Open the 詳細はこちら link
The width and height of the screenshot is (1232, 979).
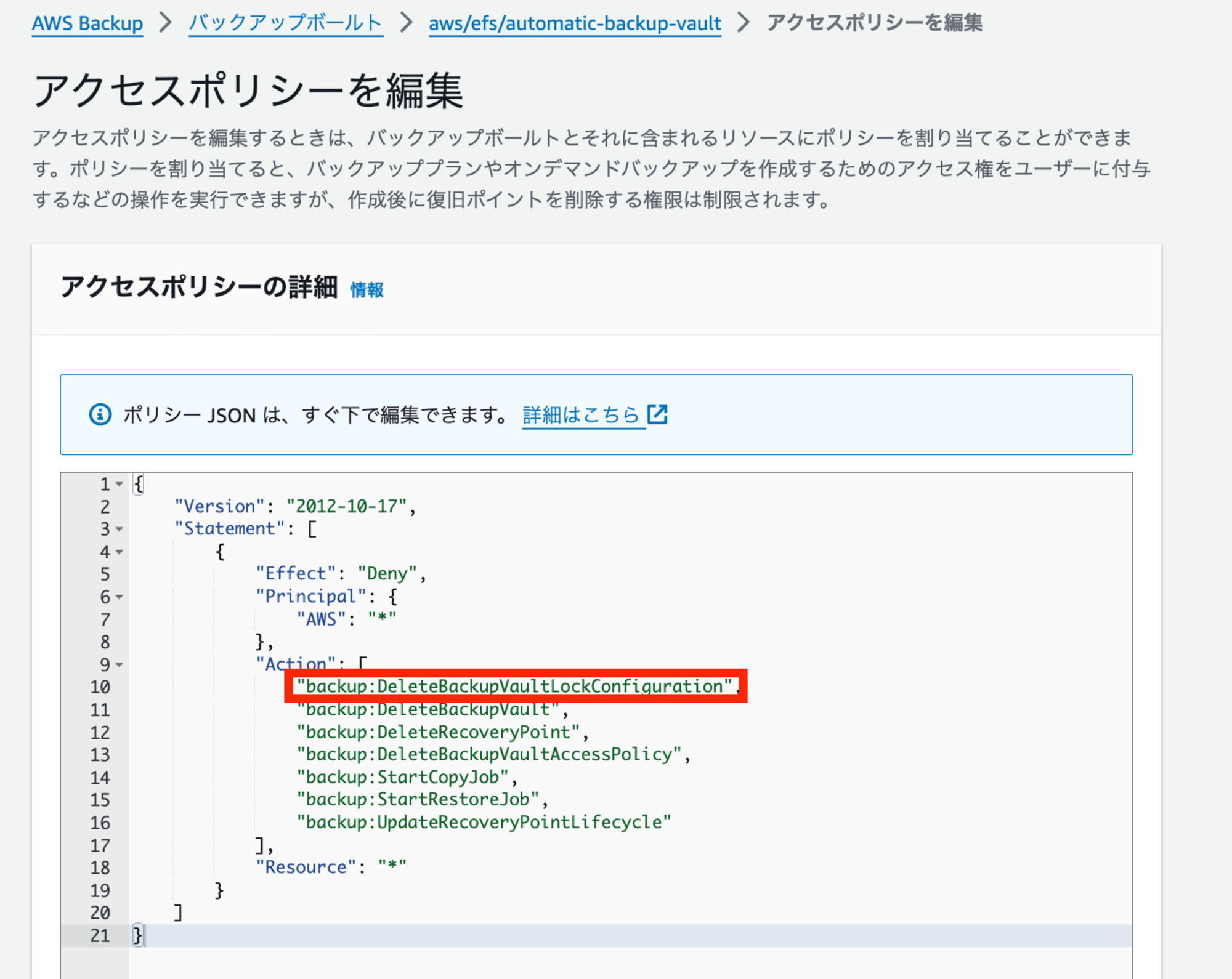pyautogui.click(x=581, y=414)
